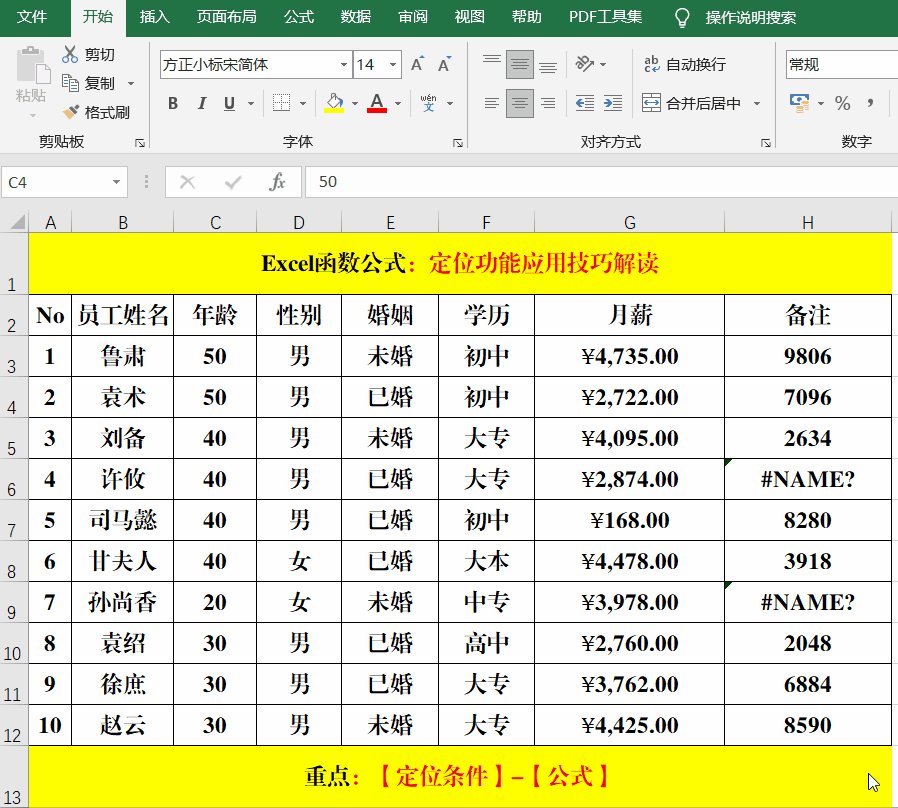Viewport: 898px width, 808px height.
Task: Click the Copy icon
Action: (x=70, y=83)
